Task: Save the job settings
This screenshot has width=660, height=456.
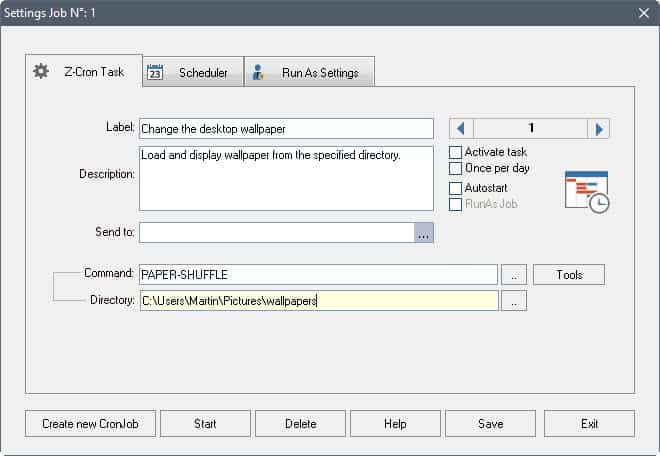Action: pyautogui.click(x=490, y=424)
